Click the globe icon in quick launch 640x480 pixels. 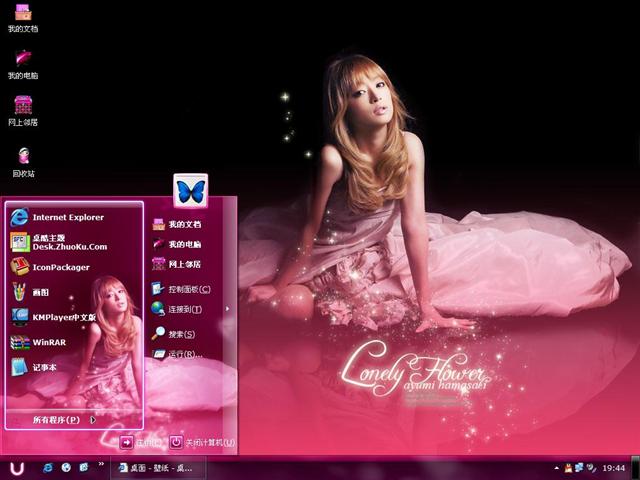pyautogui.click(x=66, y=467)
